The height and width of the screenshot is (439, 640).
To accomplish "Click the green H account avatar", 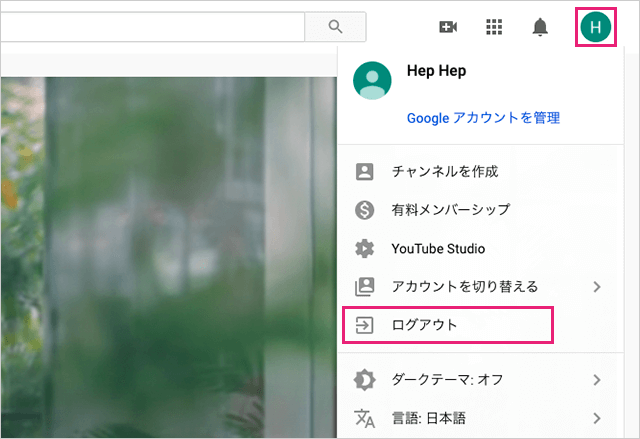I will [x=596, y=27].
